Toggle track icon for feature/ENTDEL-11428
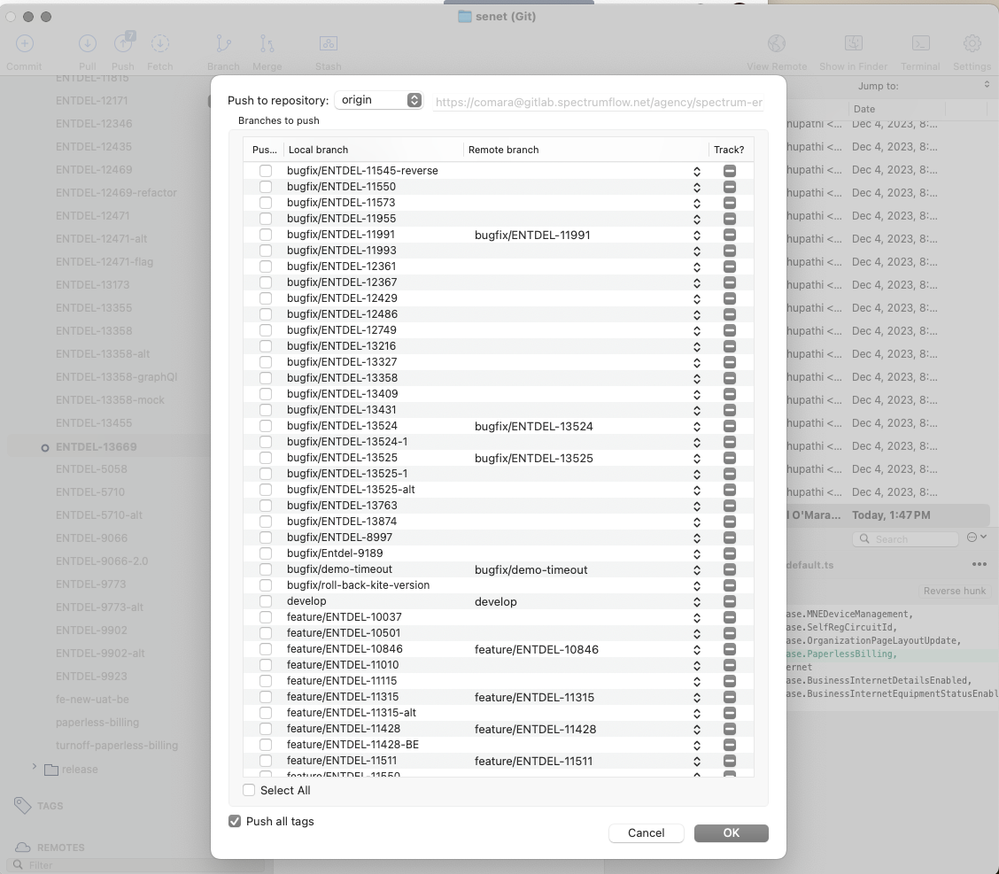 point(729,729)
